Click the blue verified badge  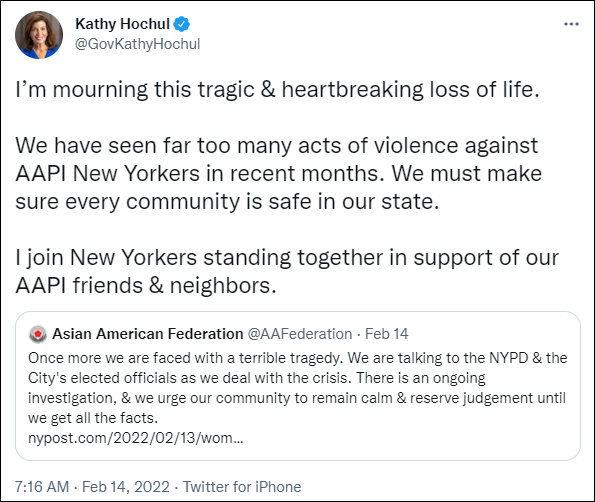[x=181, y=24]
